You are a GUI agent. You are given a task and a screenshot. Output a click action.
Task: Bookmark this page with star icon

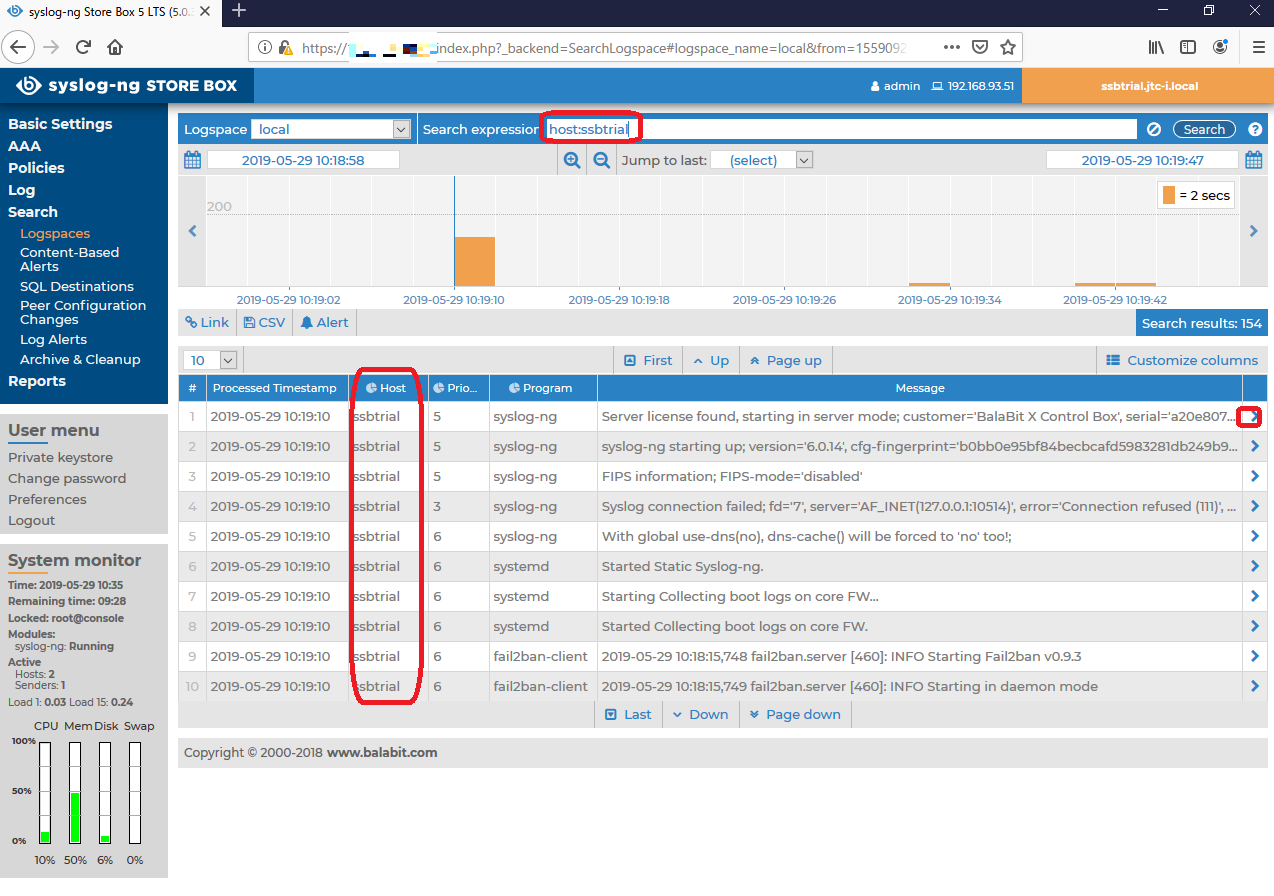click(1008, 47)
